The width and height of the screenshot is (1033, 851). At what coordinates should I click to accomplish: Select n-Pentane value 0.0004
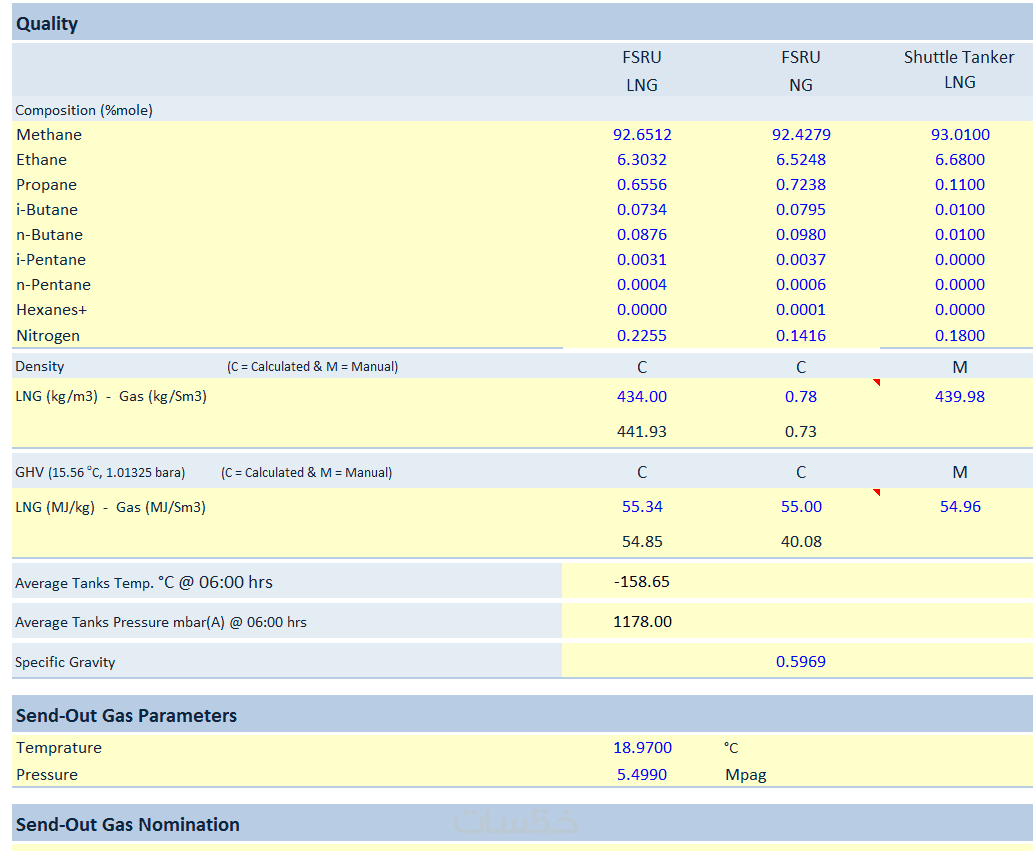point(642,285)
